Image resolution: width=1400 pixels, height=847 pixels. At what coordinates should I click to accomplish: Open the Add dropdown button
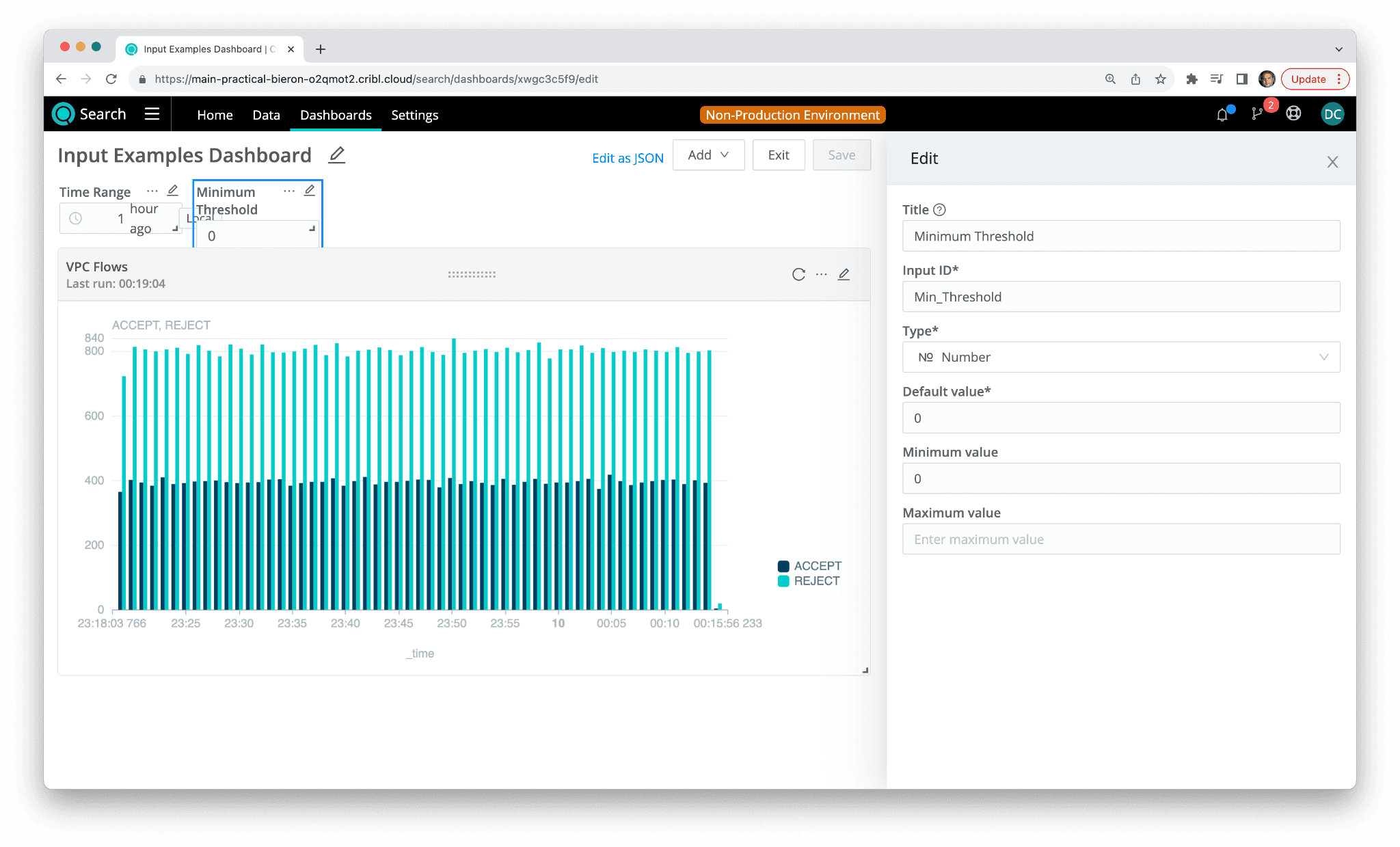(708, 155)
